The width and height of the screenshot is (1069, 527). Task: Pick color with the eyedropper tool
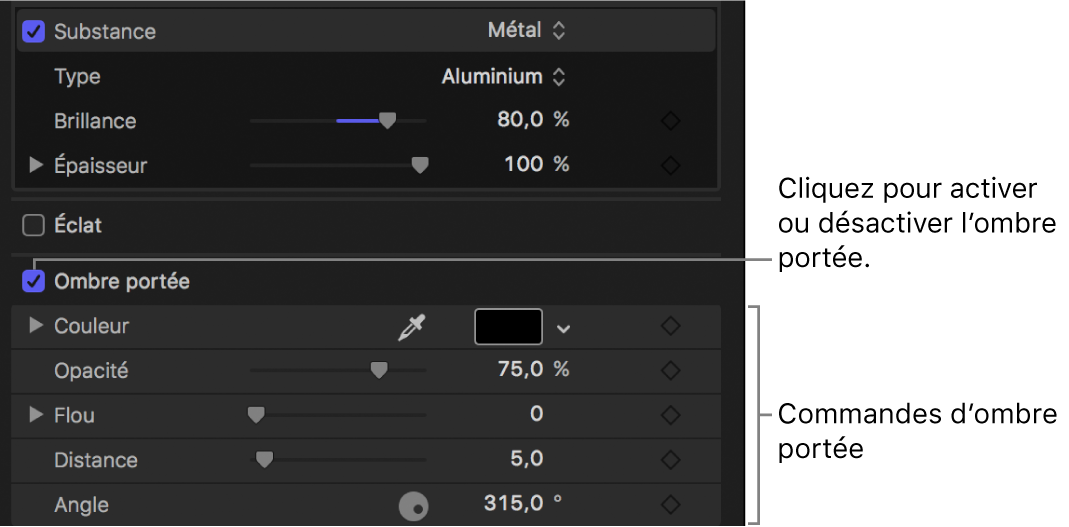pos(411,327)
